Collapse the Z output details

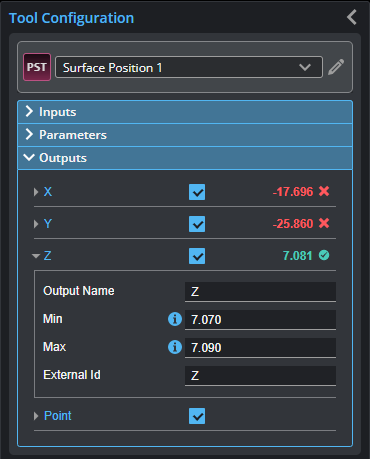click(36, 256)
